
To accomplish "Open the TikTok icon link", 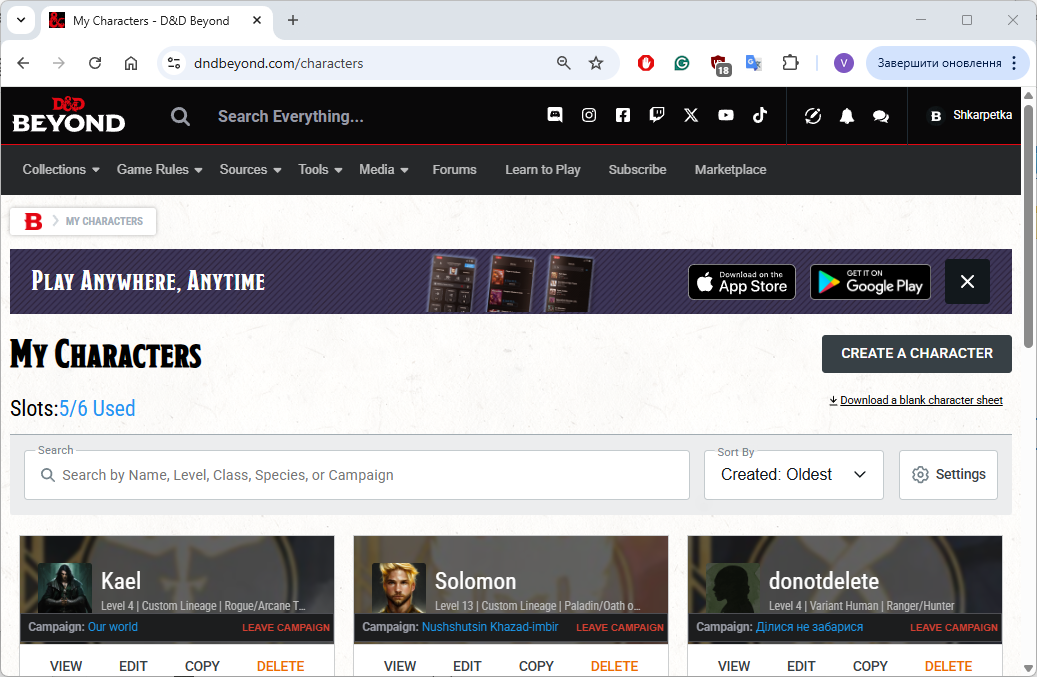I will point(760,115).
